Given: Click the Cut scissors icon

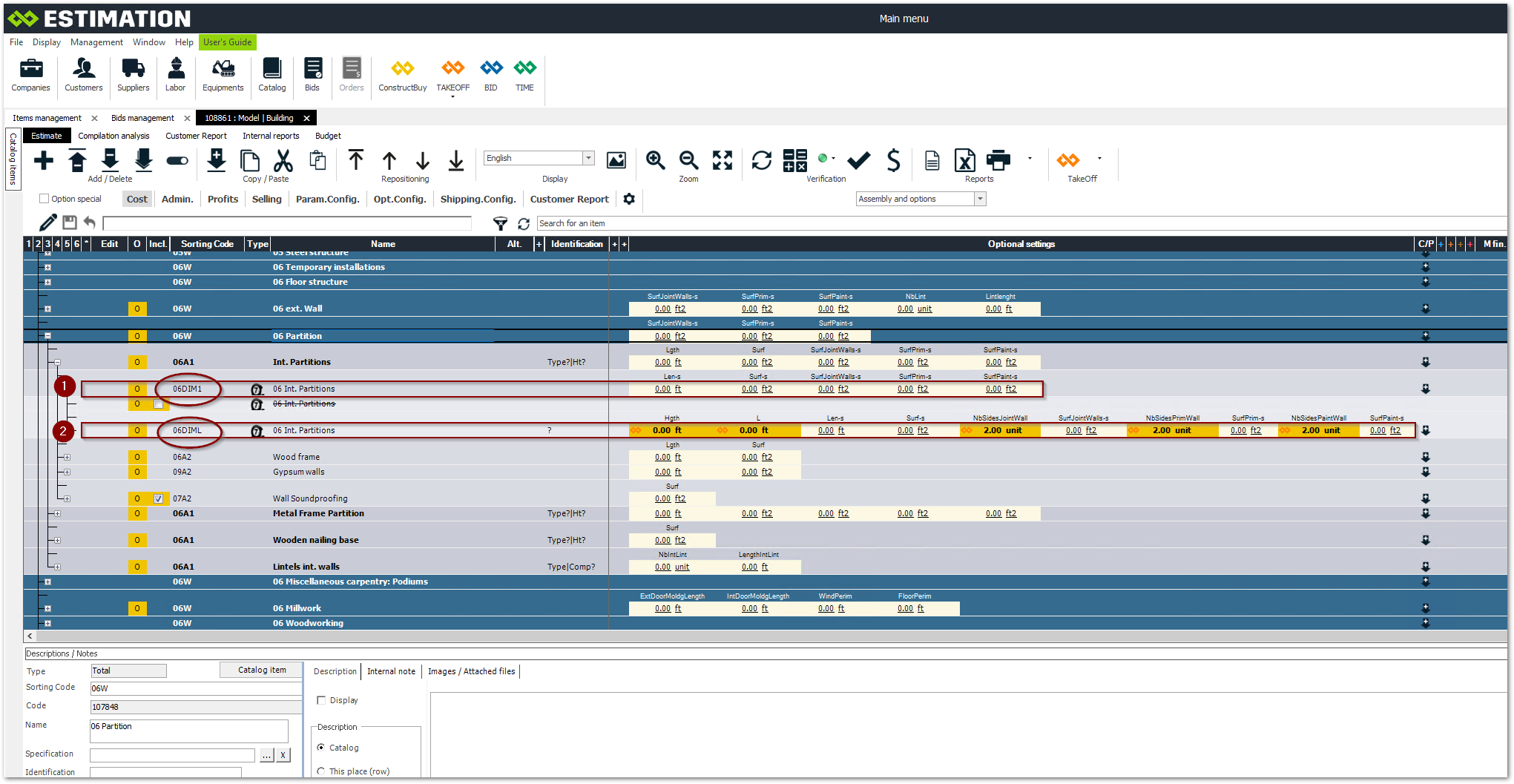Looking at the screenshot, I should 283,160.
